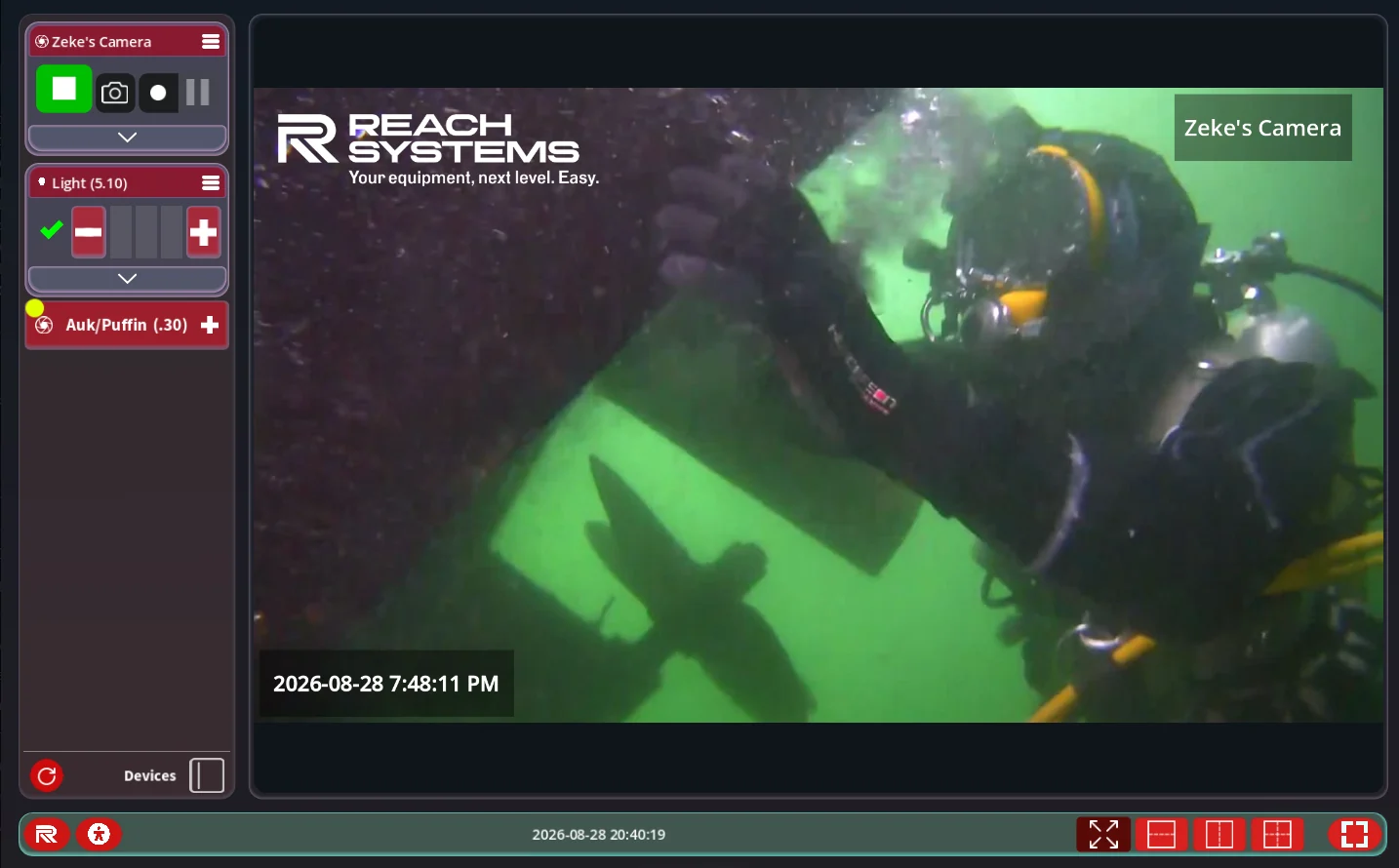Click the yellow status dot on Auk/Puffin
The height and width of the screenshot is (868, 1399).
click(35, 308)
